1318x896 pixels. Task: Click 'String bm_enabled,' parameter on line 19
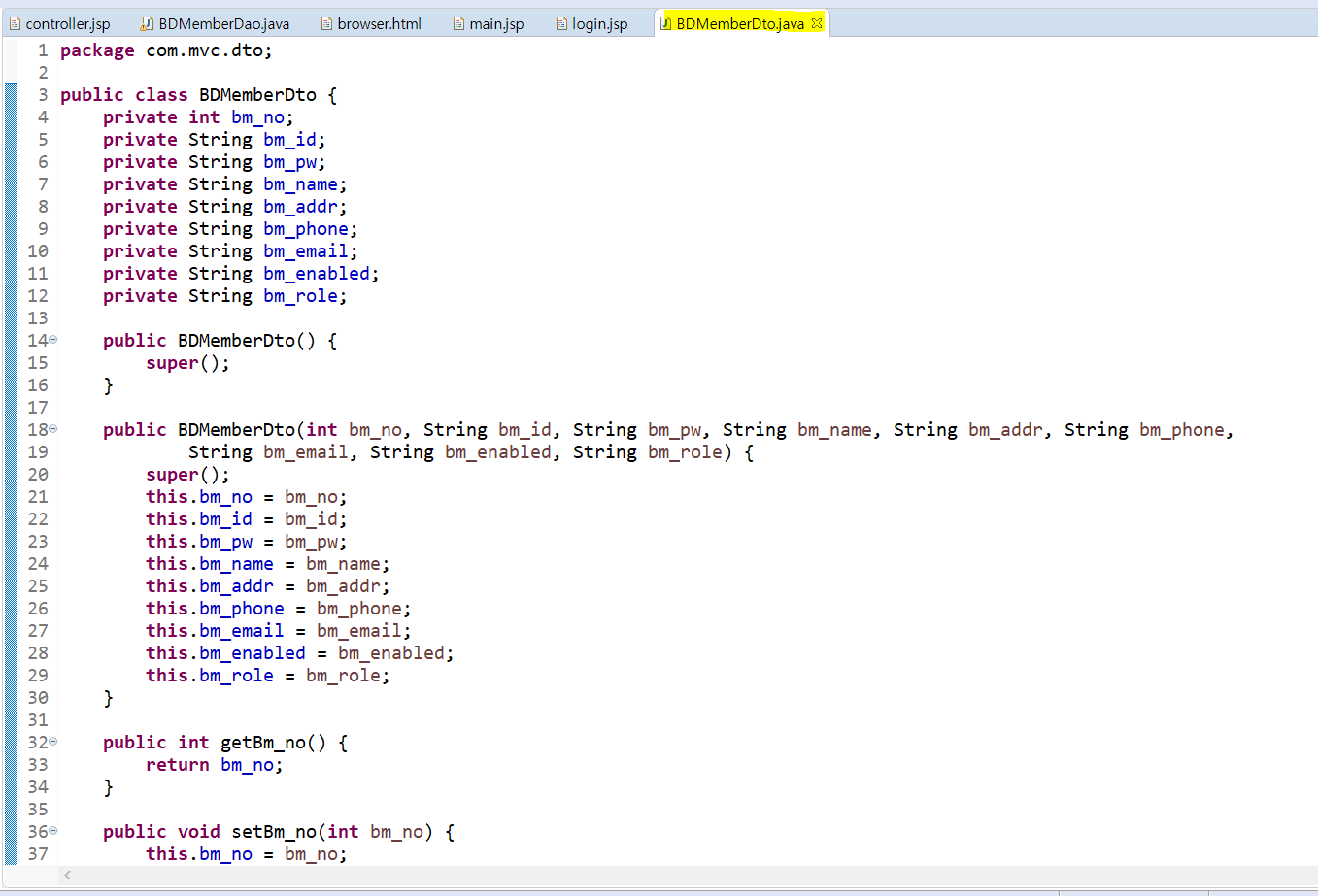[465, 452]
